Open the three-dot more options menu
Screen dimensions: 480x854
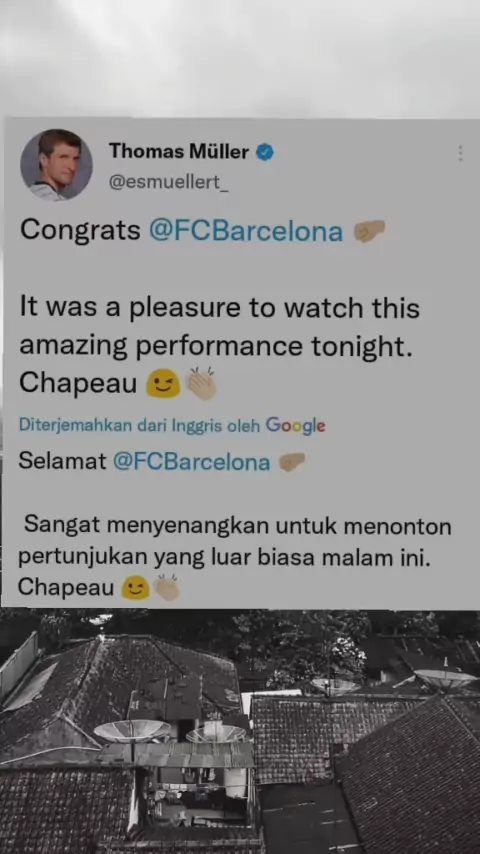click(x=460, y=153)
